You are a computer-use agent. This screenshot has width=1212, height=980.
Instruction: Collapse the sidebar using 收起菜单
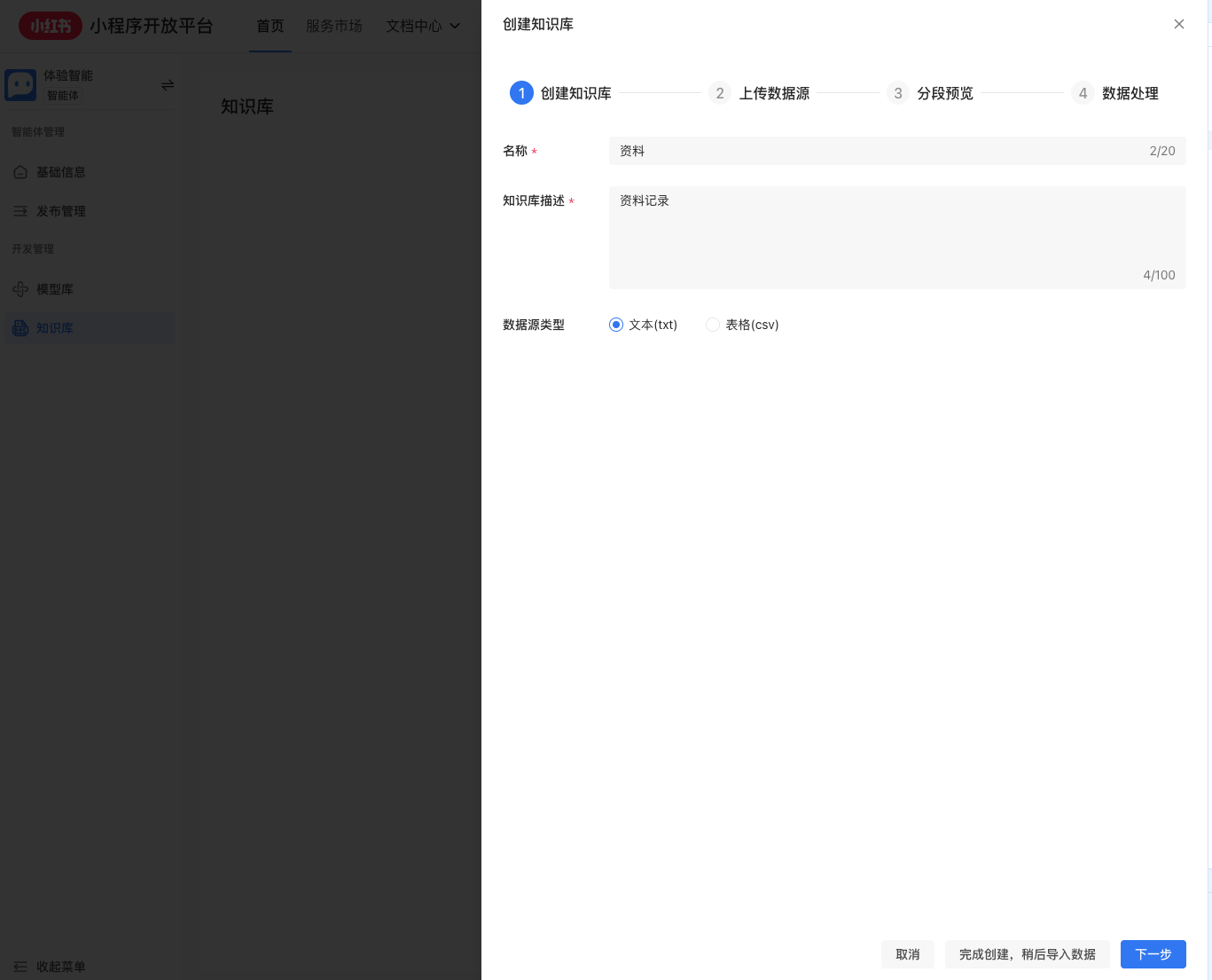61,967
